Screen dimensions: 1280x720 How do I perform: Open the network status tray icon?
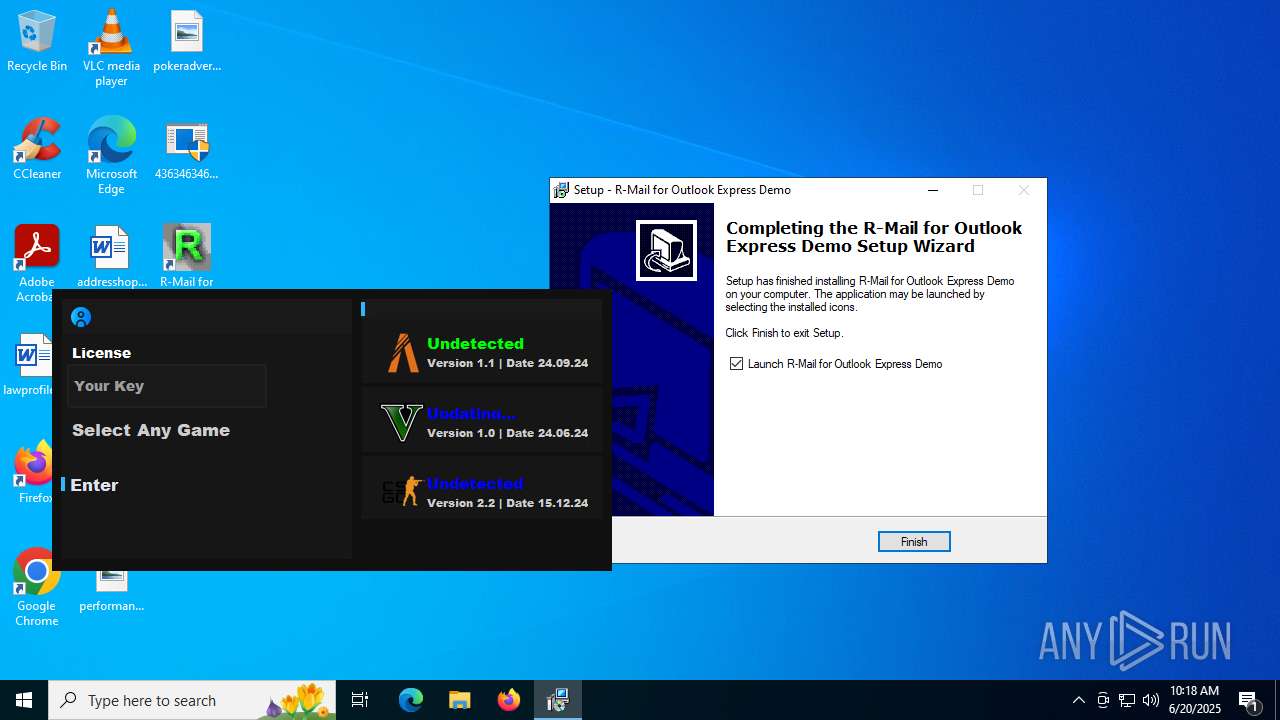1127,700
